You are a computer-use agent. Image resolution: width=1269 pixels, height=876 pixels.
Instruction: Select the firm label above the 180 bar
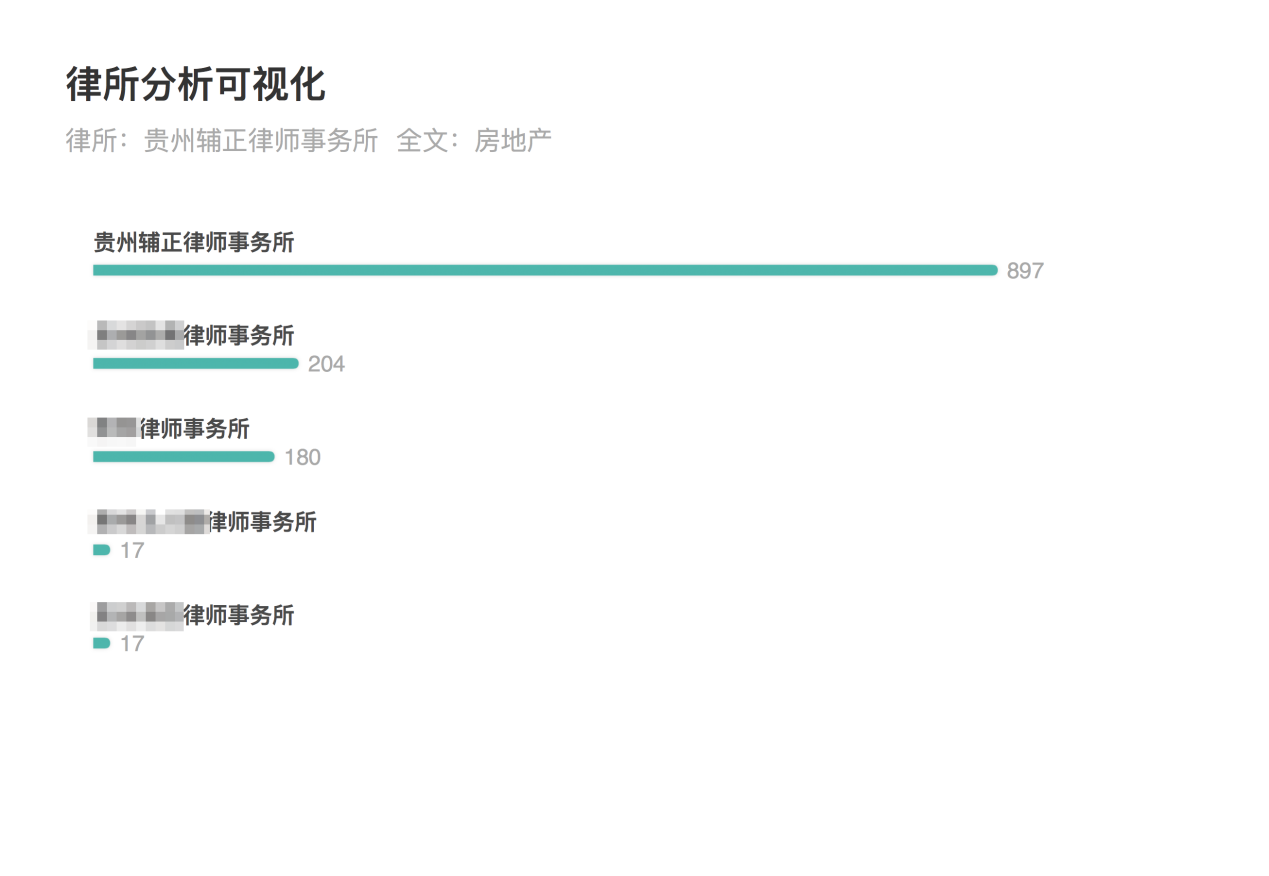pos(171,429)
